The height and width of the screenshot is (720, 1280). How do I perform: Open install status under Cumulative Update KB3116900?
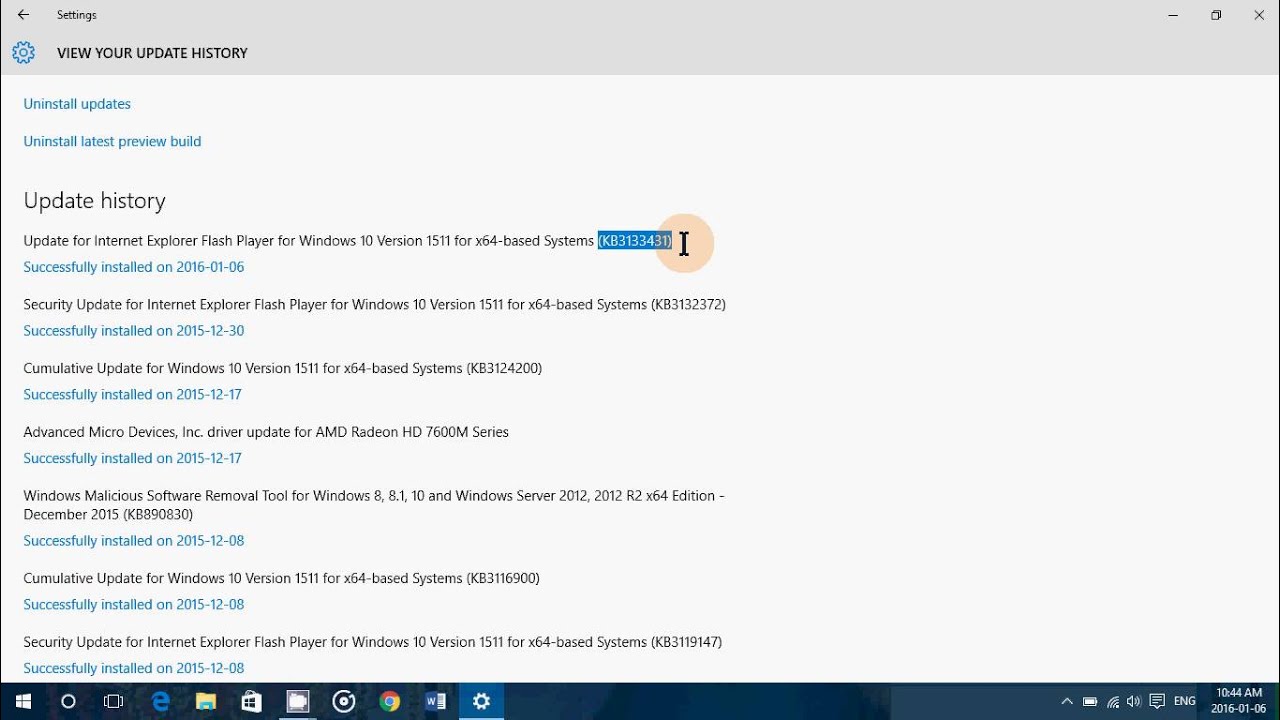point(134,605)
